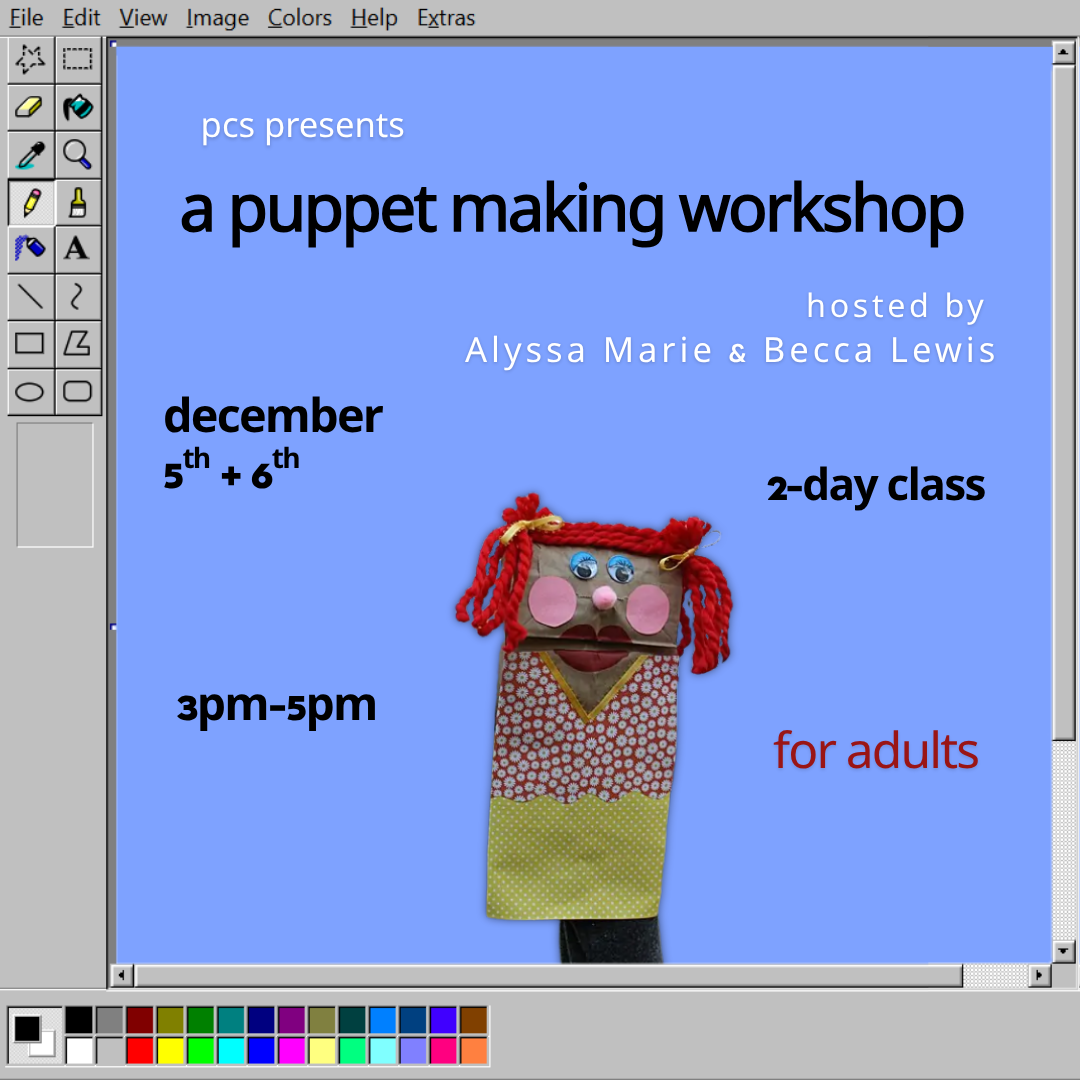The height and width of the screenshot is (1080, 1080).
Task: Choose the straight Line tool
Action: tap(31, 297)
